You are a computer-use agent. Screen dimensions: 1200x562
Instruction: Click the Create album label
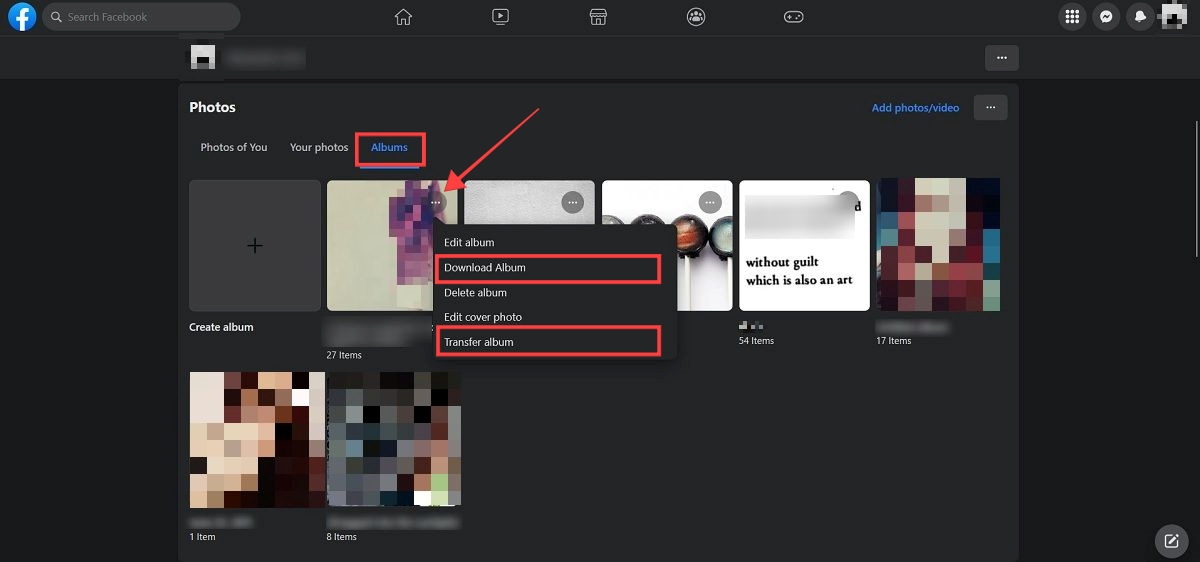[x=221, y=327]
